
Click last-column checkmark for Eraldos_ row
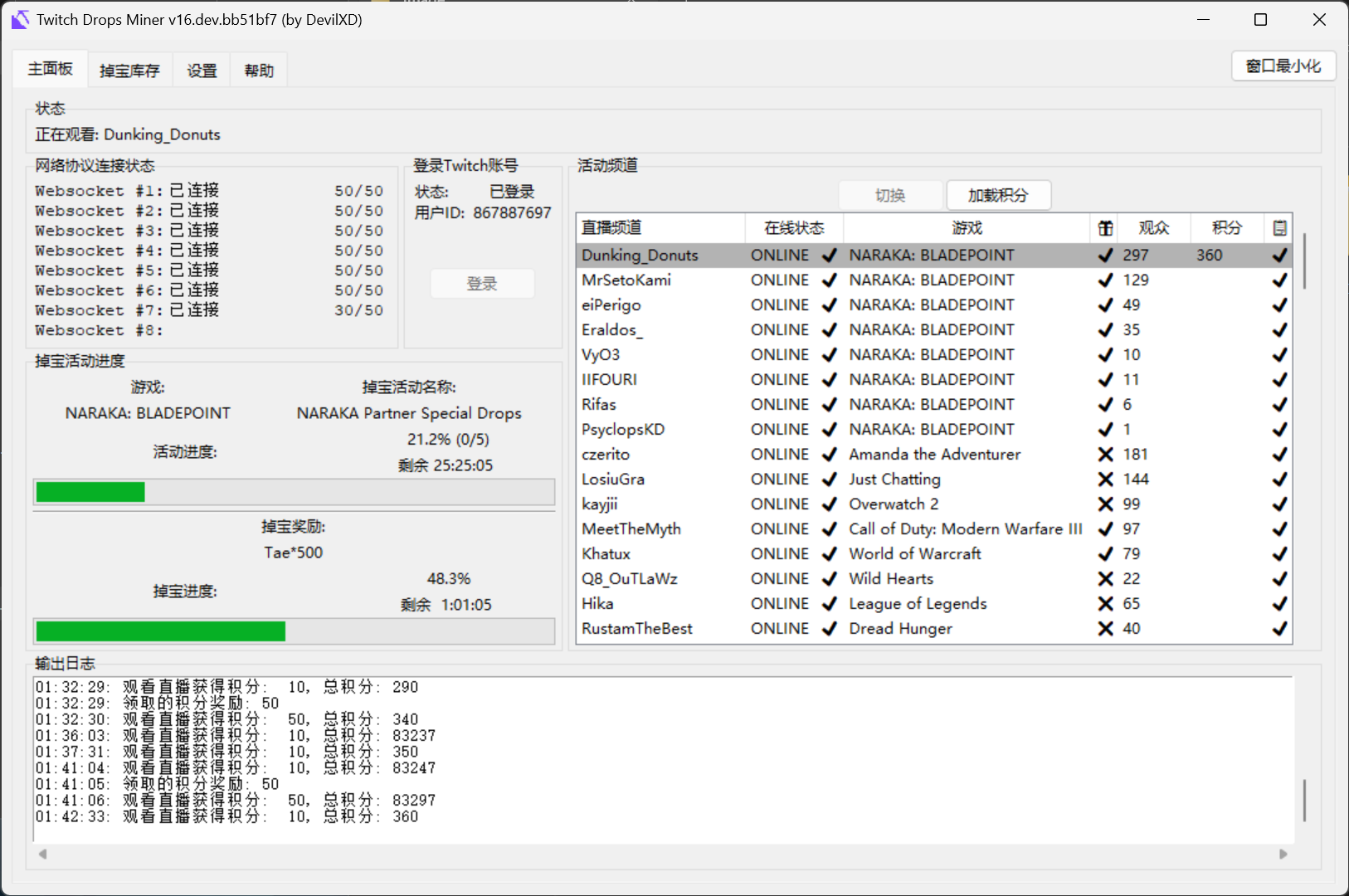click(1279, 330)
